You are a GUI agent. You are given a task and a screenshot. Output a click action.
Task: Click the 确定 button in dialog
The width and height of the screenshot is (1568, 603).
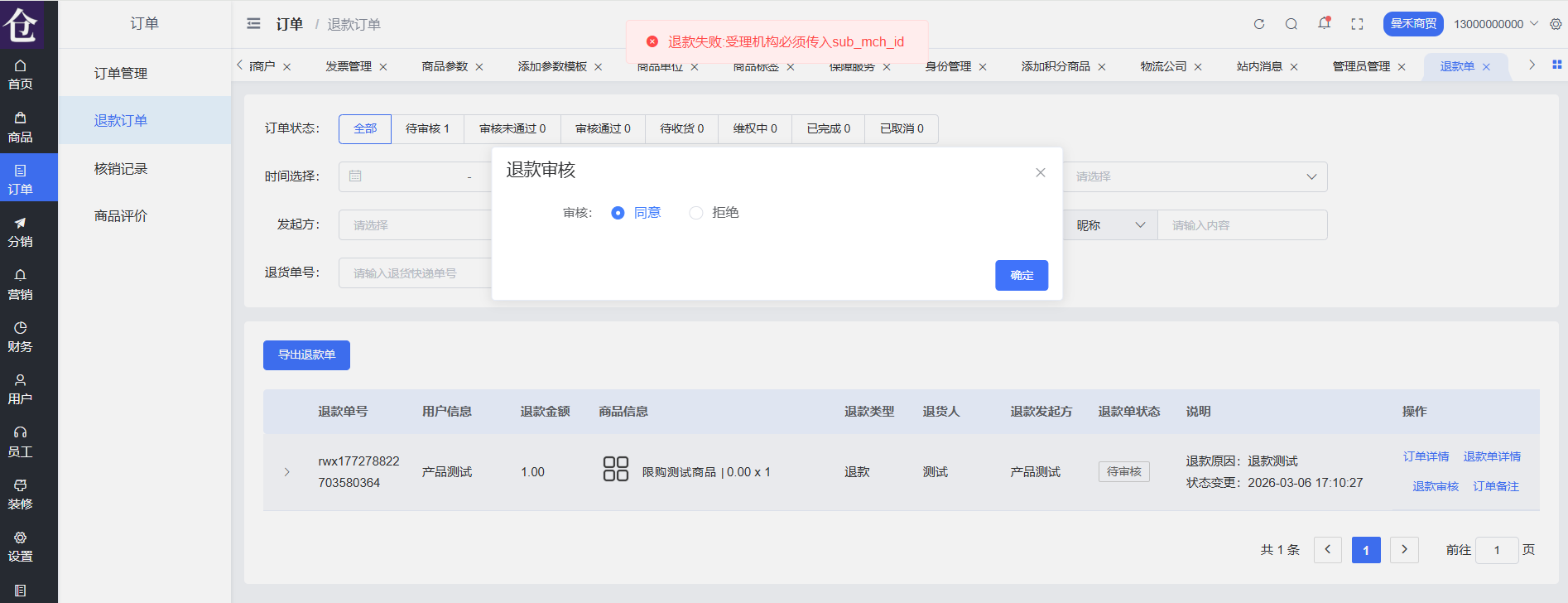1021,276
